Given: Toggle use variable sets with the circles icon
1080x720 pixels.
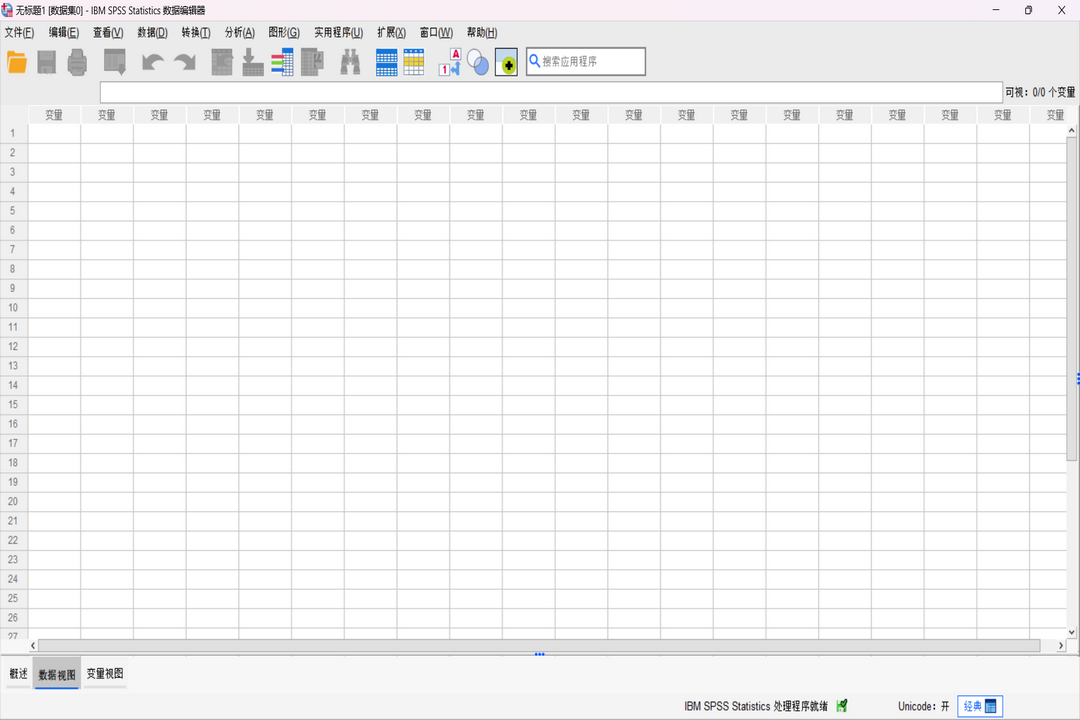Looking at the screenshot, I should pyautogui.click(x=477, y=62).
